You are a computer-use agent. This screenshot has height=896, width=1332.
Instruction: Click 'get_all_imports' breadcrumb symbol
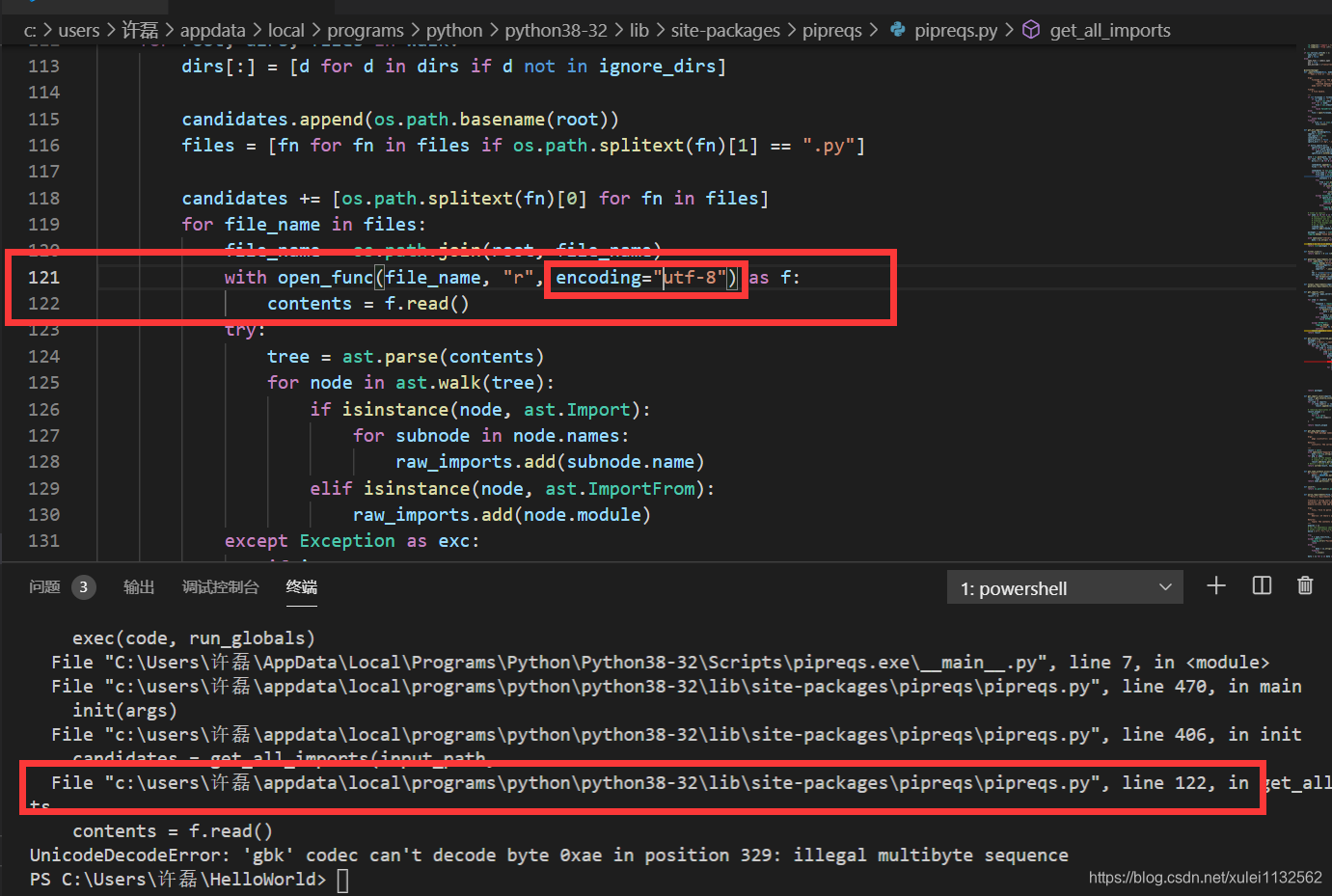pyautogui.click(x=1110, y=30)
